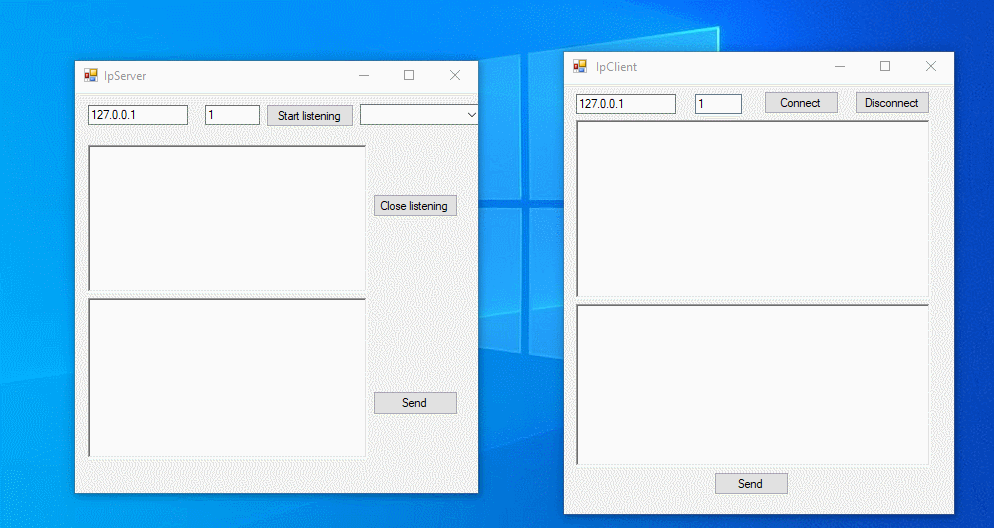Click the lower message input box in IpClient
The width and height of the screenshot is (994, 528).
(x=752, y=385)
